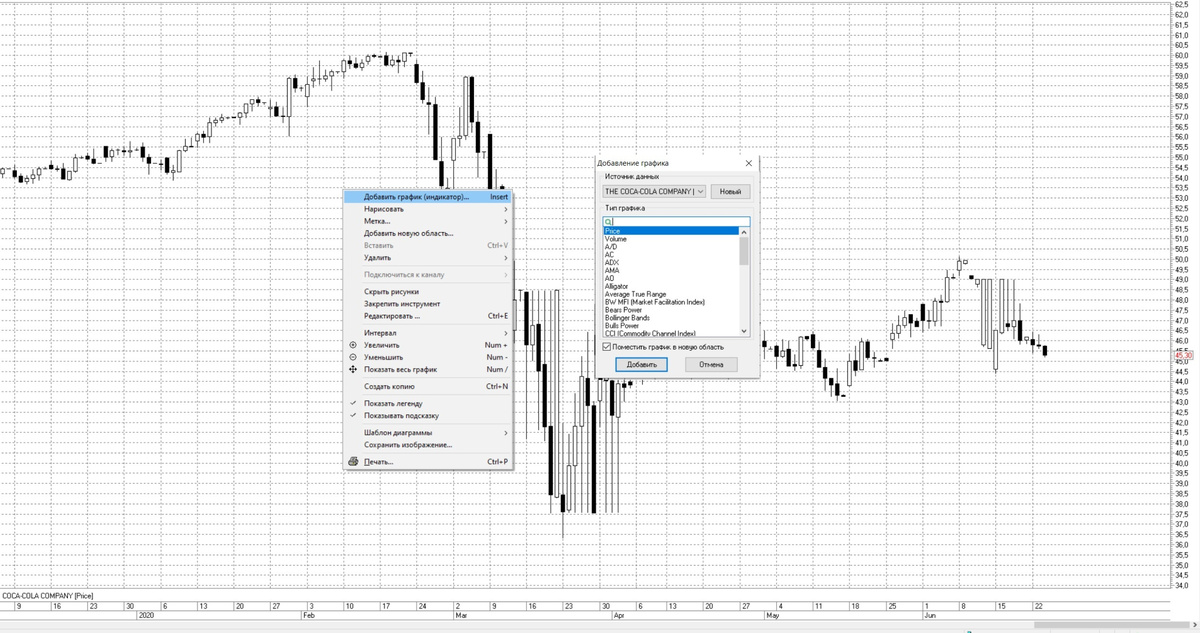Select AMA indicator in the list

[671, 270]
